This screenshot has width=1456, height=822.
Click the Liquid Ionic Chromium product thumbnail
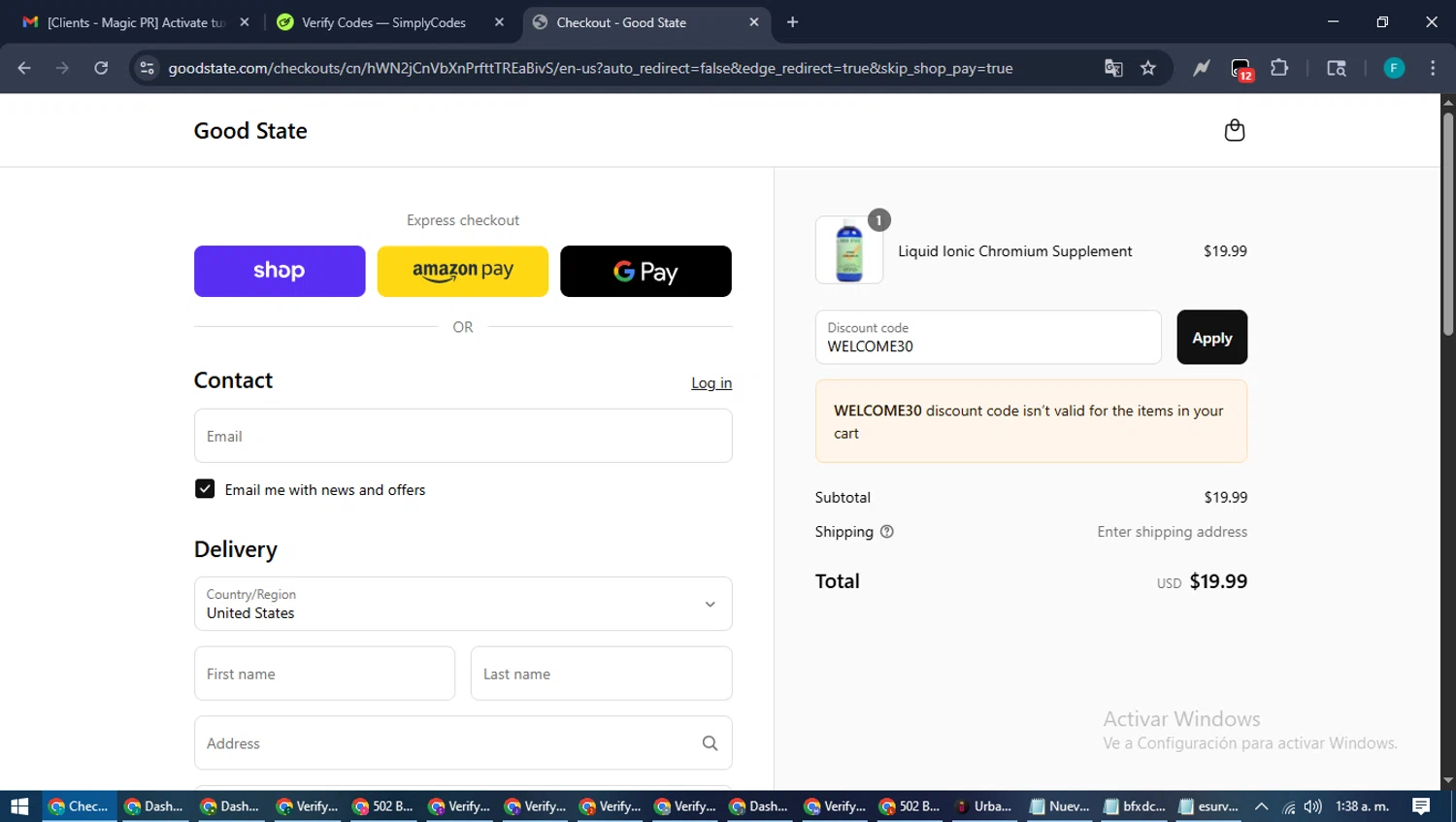pyautogui.click(x=849, y=250)
